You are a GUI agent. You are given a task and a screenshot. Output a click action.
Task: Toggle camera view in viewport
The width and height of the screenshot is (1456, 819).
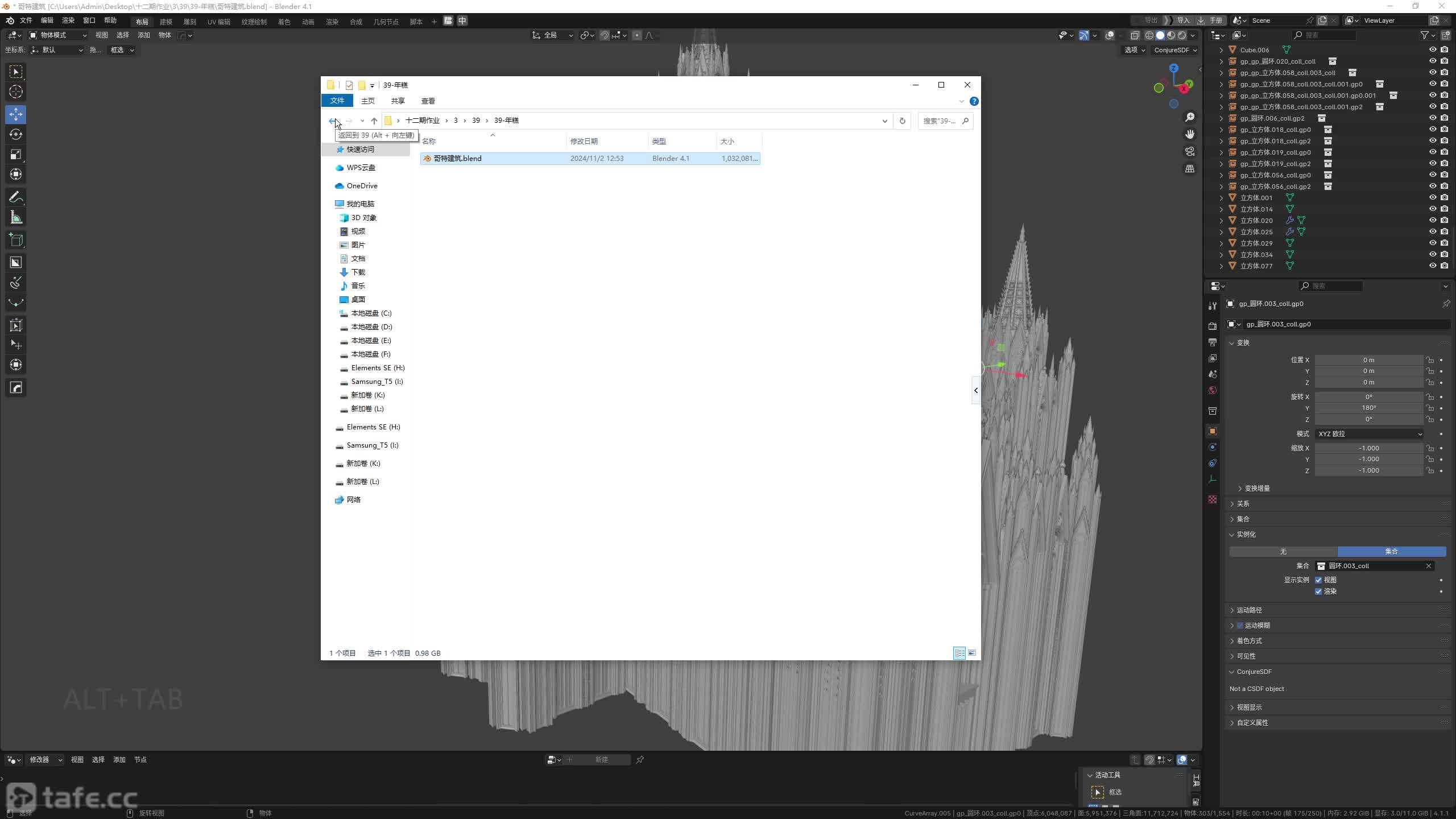(1190, 151)
